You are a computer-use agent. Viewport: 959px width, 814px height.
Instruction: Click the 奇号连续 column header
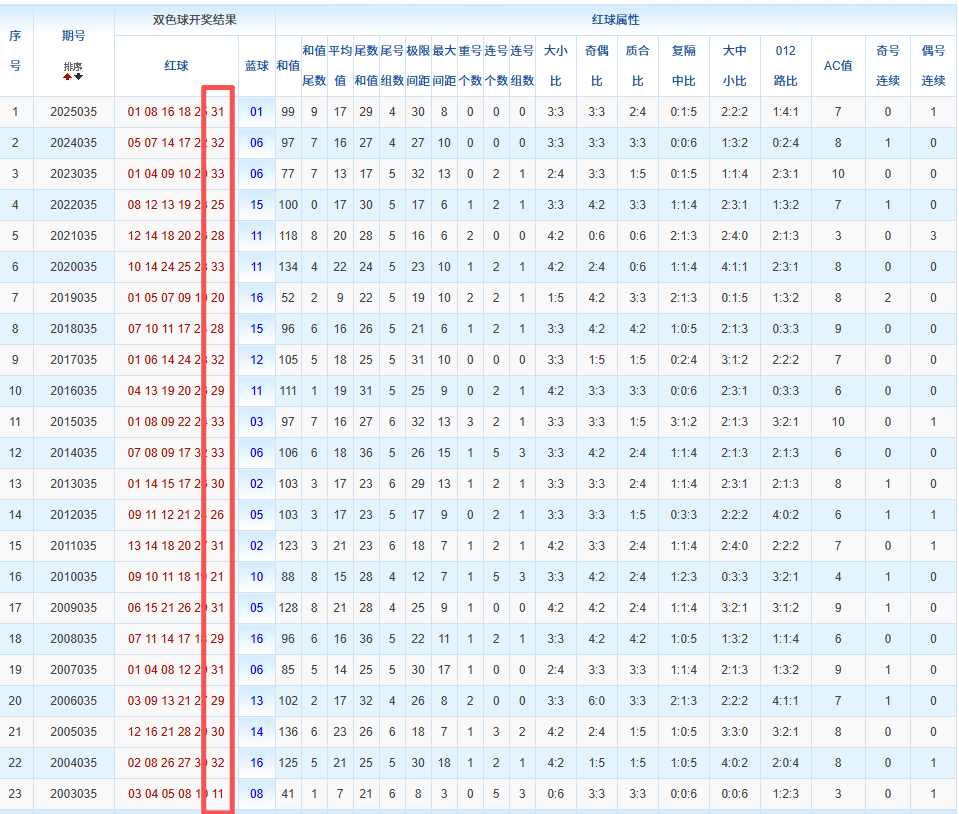pyautogui.click(x=887, y=65)
